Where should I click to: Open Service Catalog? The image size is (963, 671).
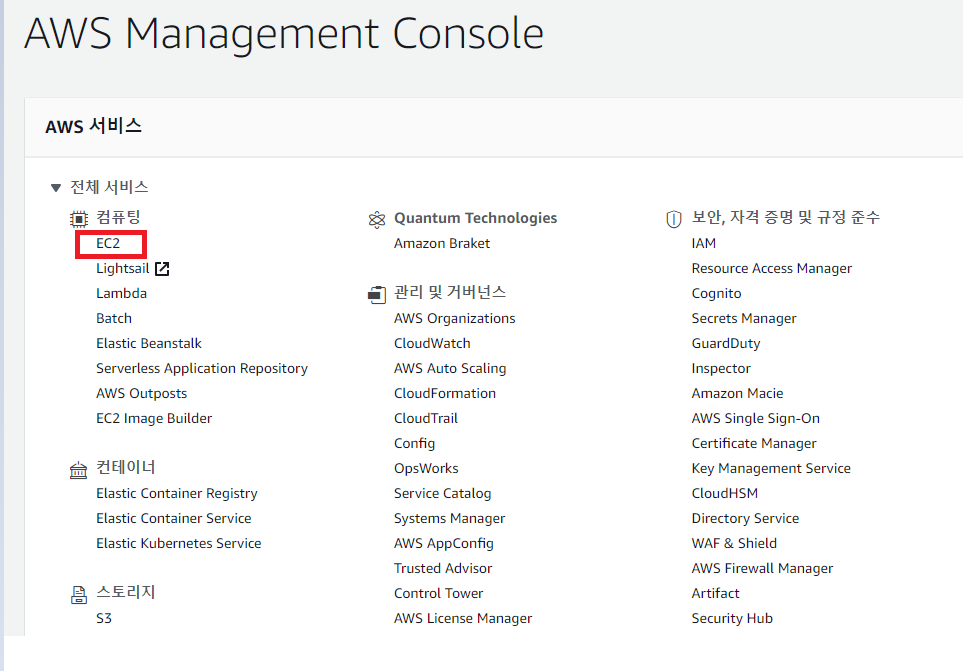point(443,494)
